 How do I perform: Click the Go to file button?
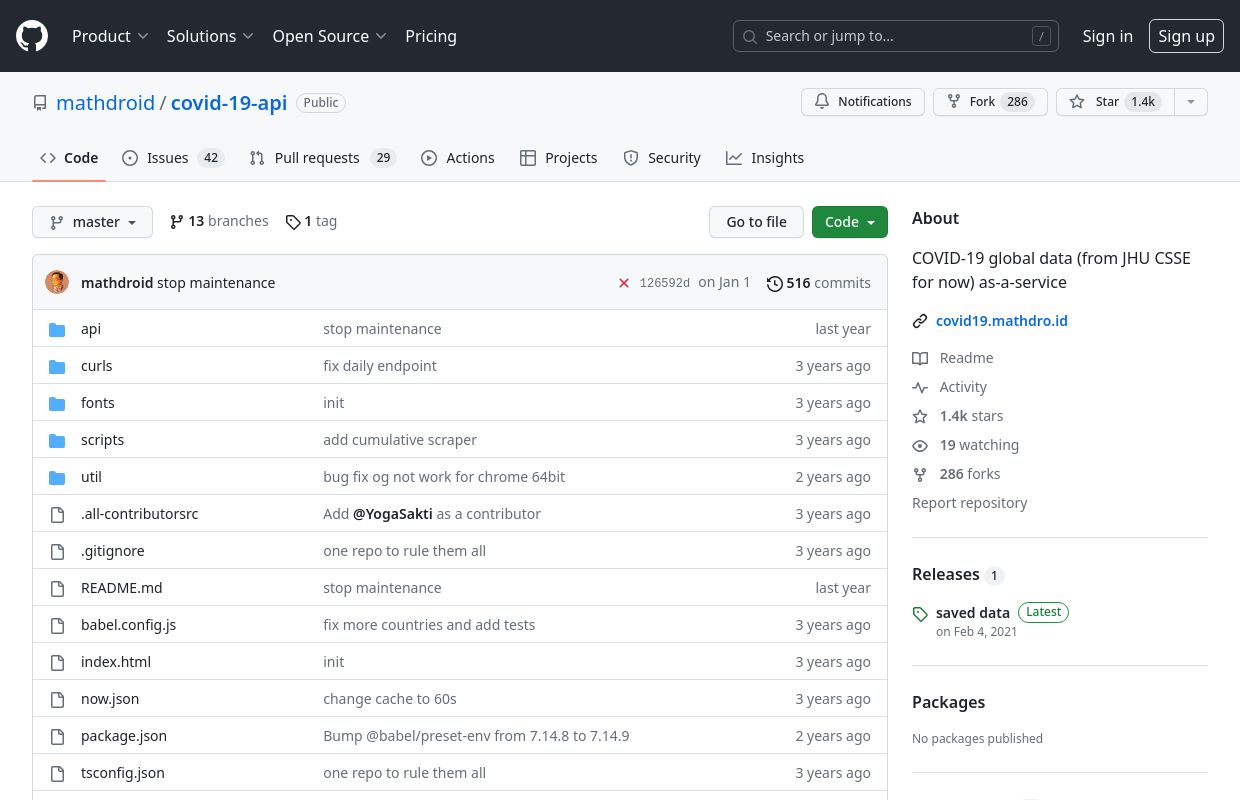point(756,222)
